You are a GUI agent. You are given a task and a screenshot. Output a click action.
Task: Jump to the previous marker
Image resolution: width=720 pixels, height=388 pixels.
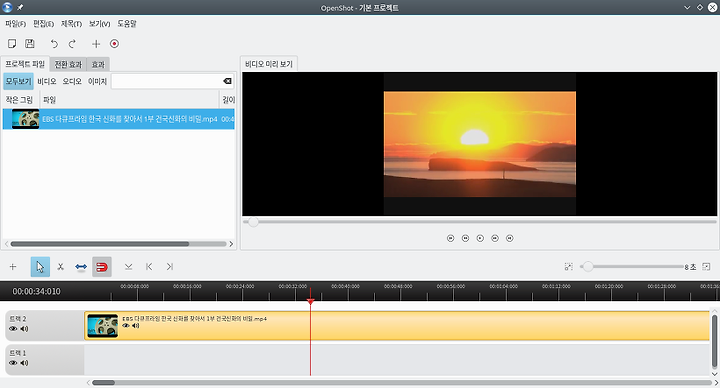click(149, 267)
